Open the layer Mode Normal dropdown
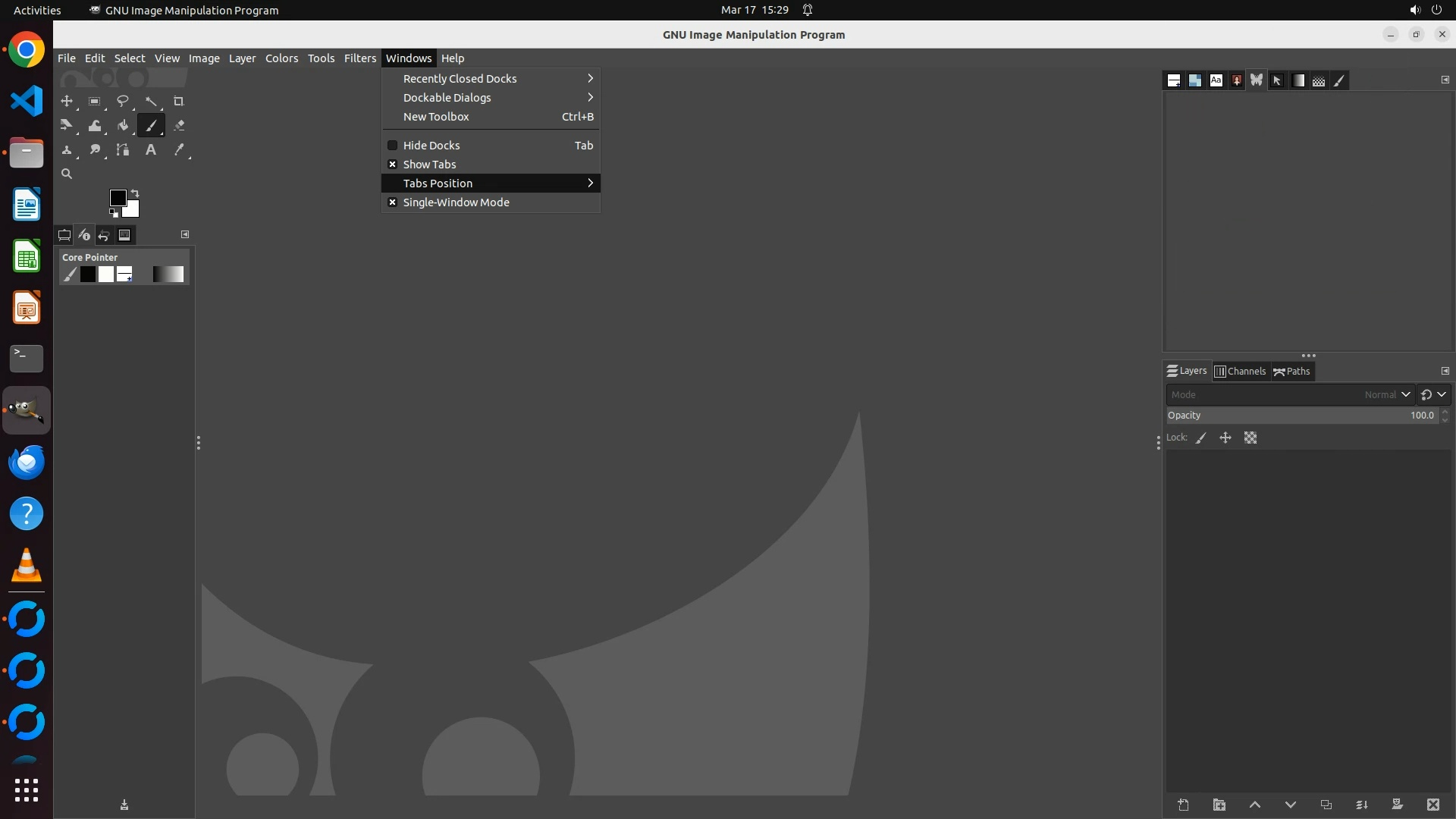This screenshot has width=1456, height=819. (x=1387, y=394)
